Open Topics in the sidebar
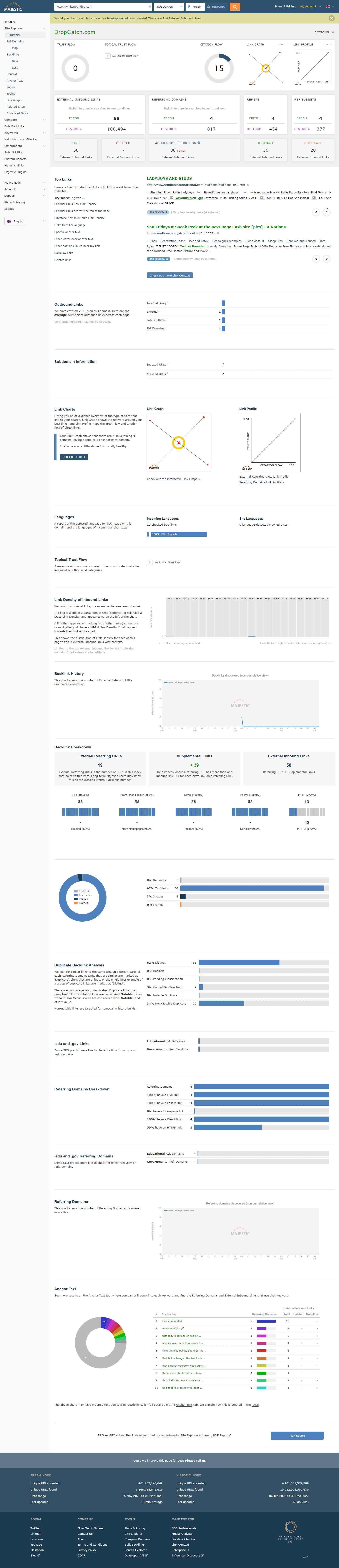The width and height of the screenshot is (339, 1568). point(11,94)
